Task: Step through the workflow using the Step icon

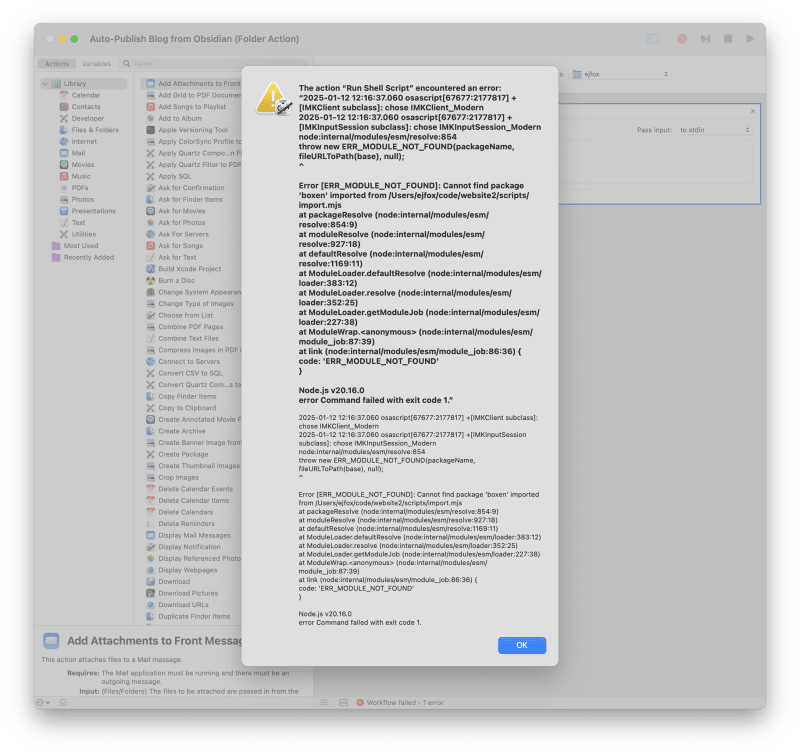Action: point(705,38)
